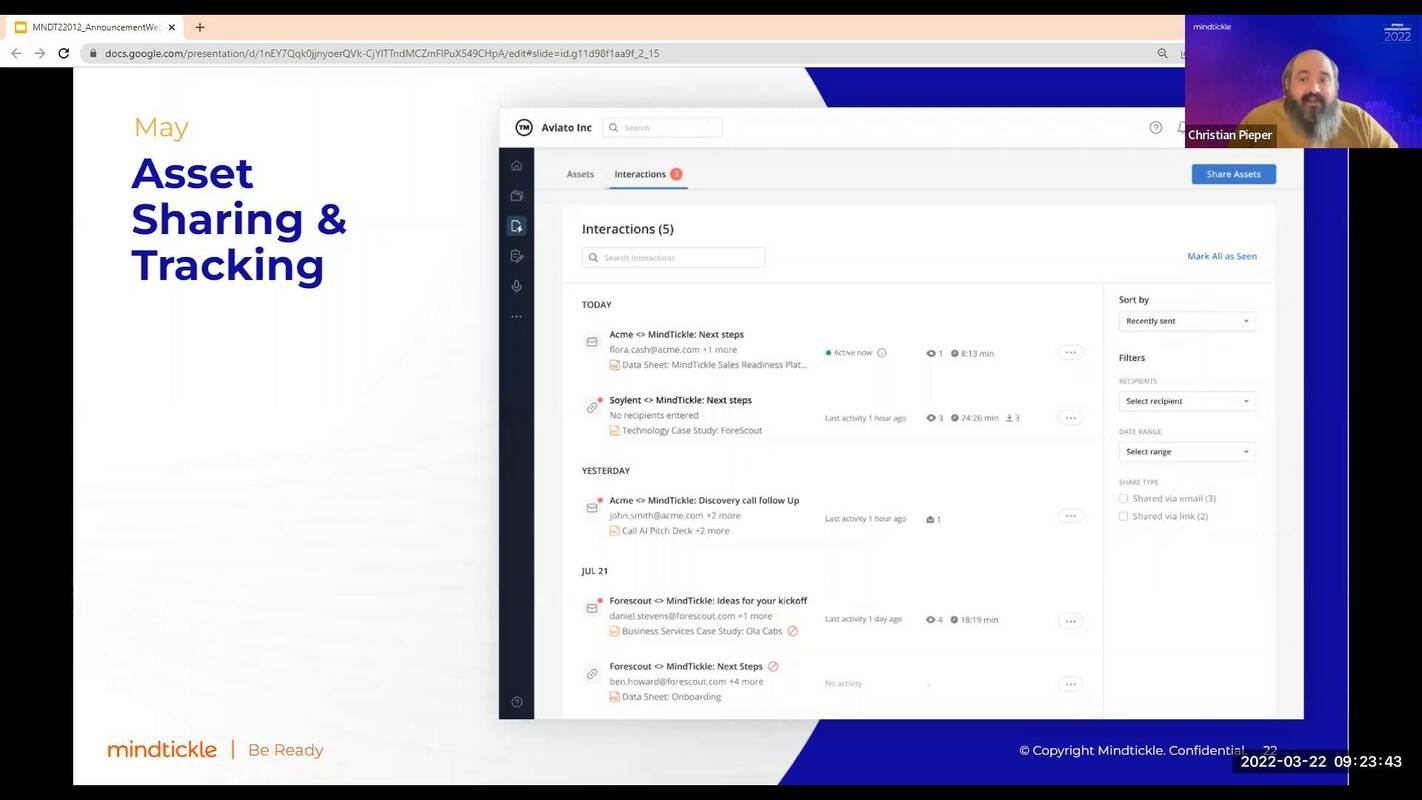
Task: Click the Mark All as Seen link
Action: click(1221, 257)
